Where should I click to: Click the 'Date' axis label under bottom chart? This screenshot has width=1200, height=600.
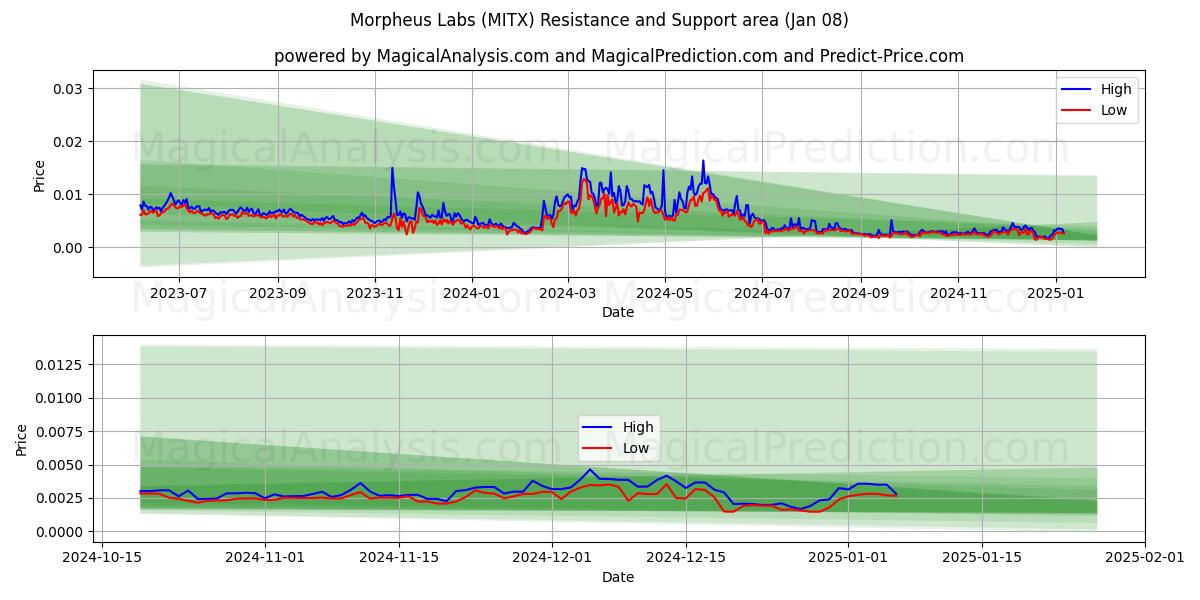[618, 578]
